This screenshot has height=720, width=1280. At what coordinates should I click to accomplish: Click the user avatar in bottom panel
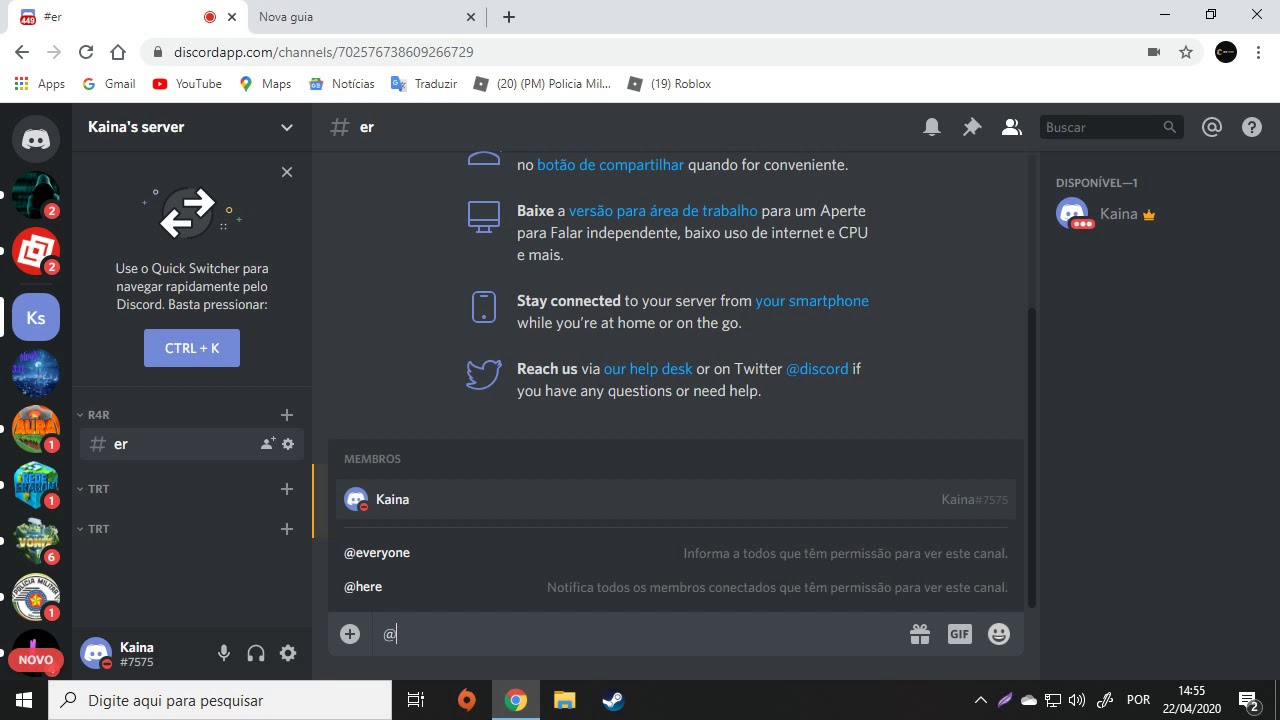pyautogui.click(x=96, y=653)
